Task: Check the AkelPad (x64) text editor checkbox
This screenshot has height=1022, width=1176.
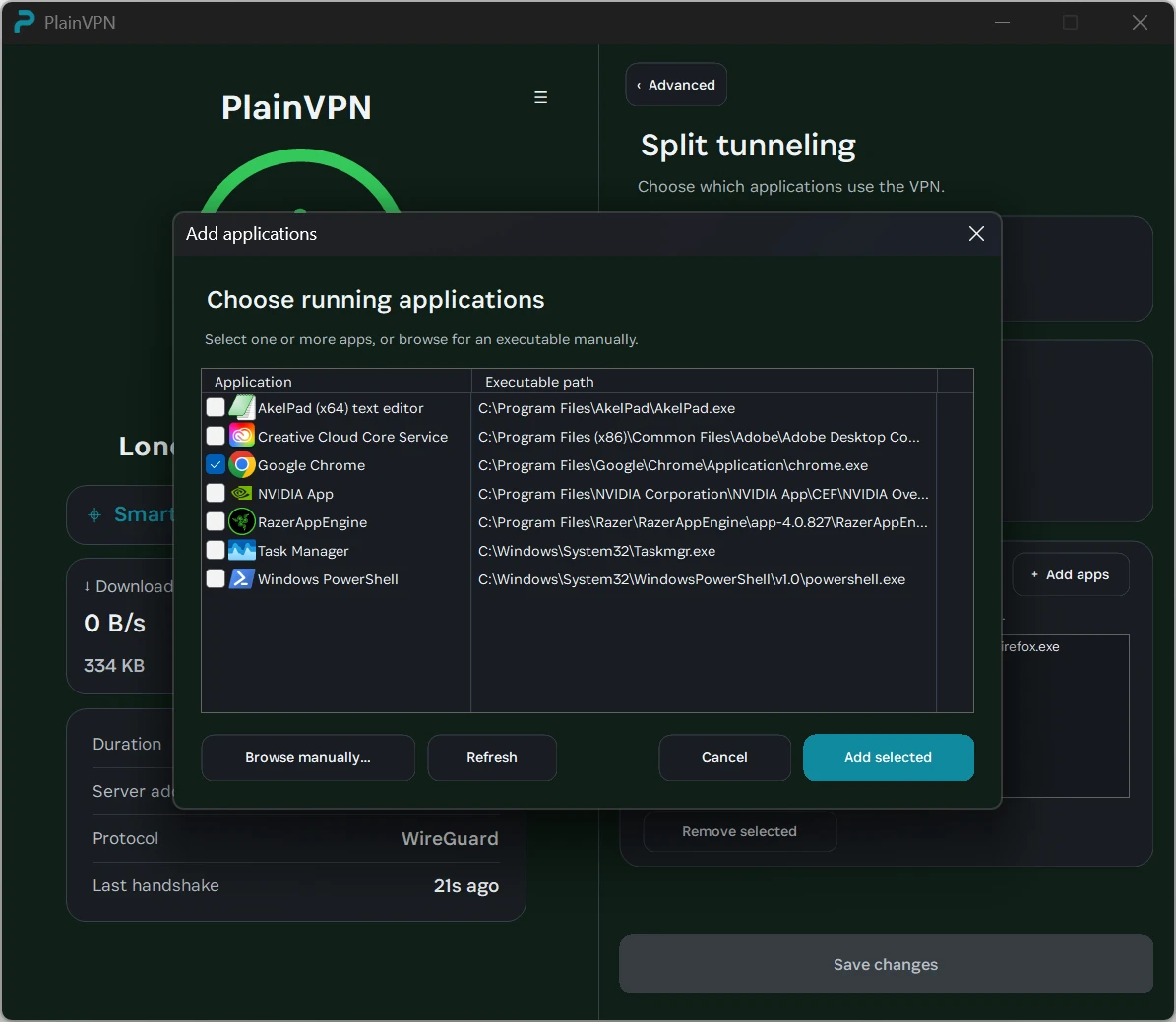Action: 216,407
